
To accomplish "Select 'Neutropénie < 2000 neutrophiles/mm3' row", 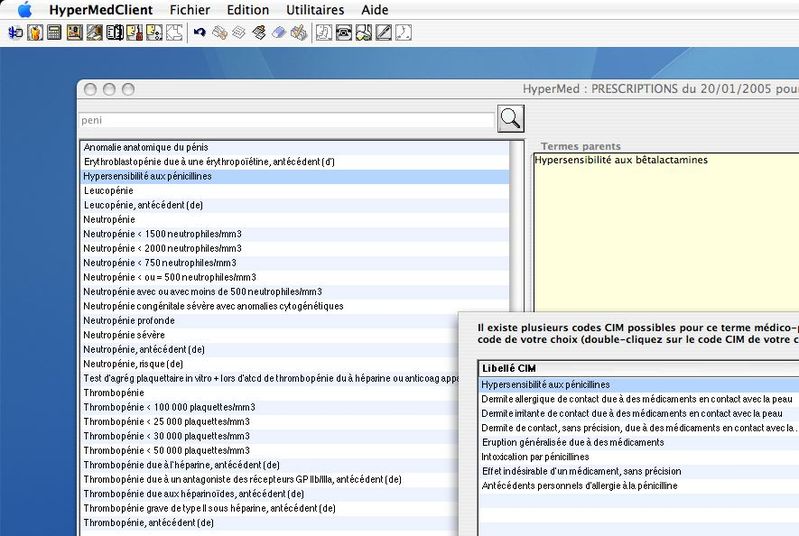I will point(295,249).
